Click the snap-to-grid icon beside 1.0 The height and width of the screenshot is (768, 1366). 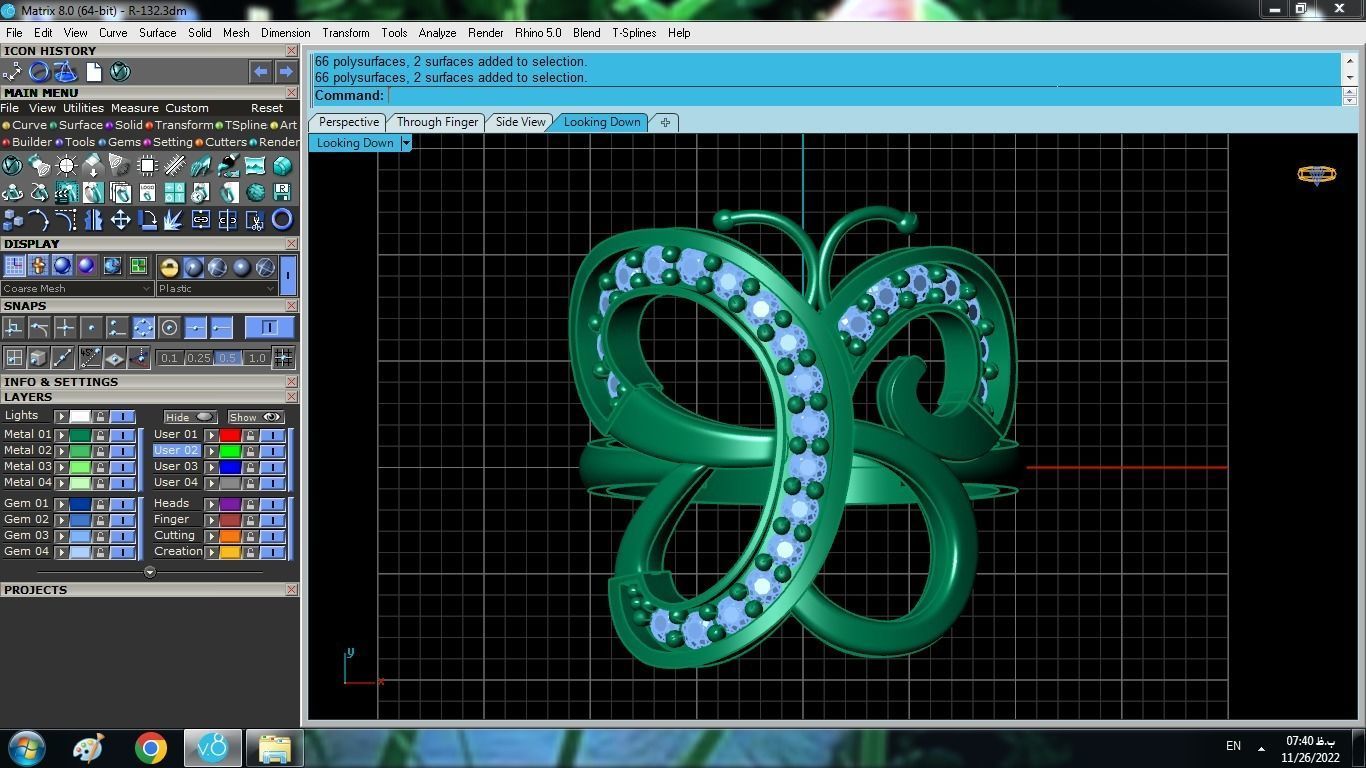[x=283, y=357]
